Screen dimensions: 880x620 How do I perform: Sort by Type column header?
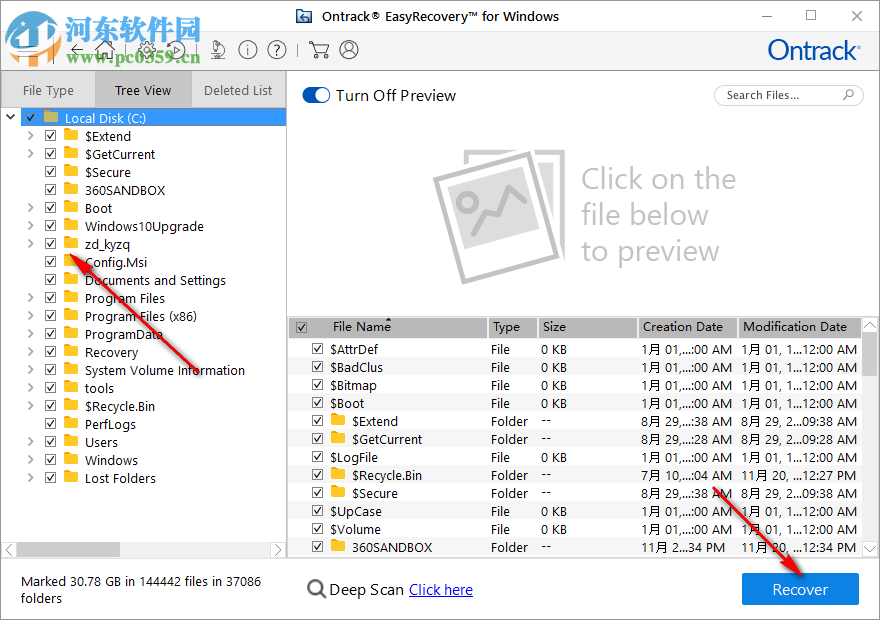512,327
